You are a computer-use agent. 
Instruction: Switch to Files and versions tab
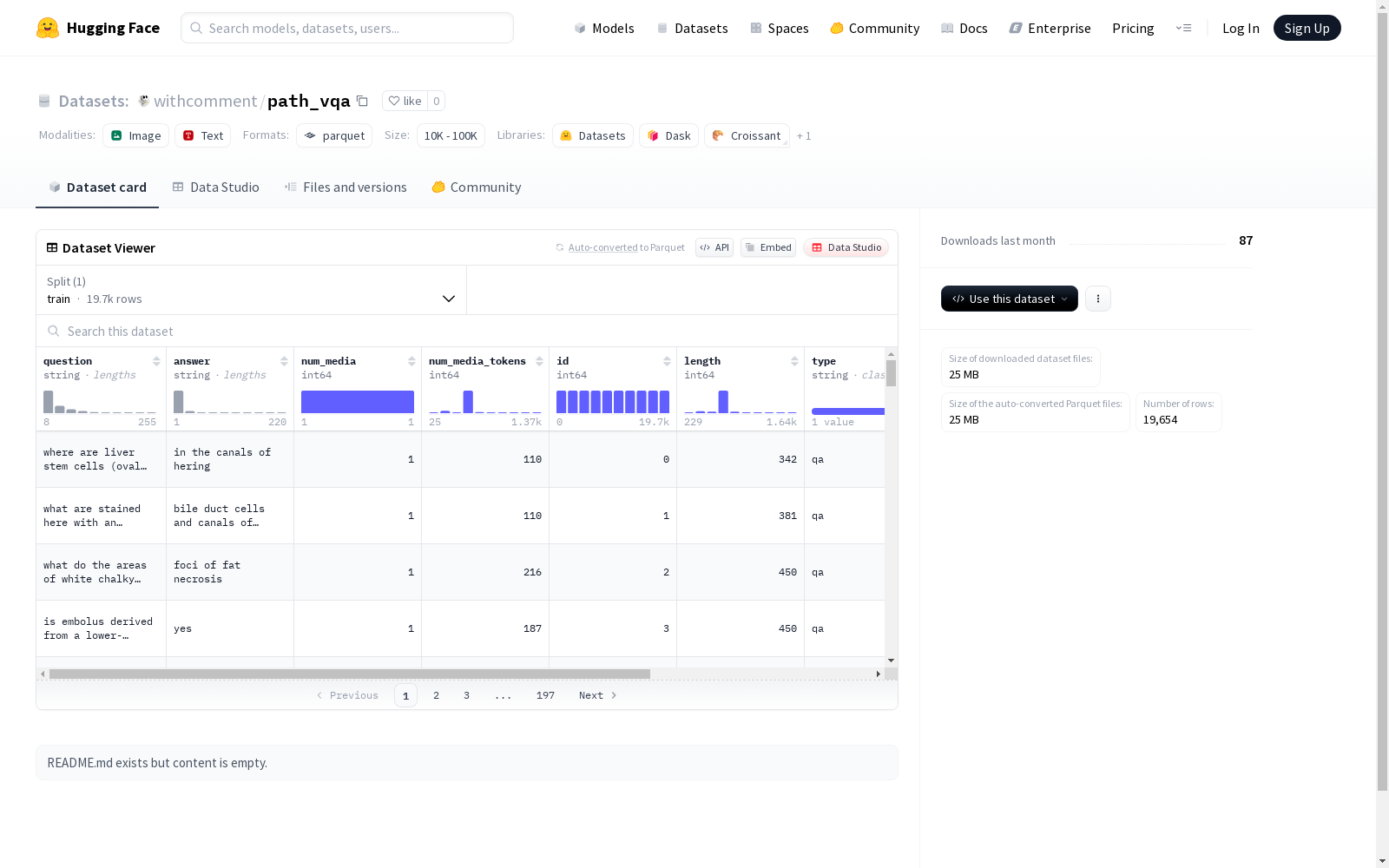[x=346, y=187]
